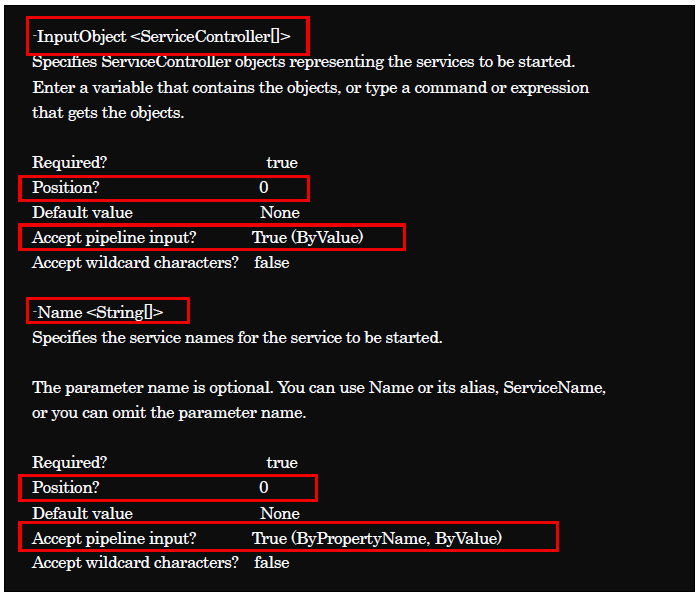Click 'or you can omit the parameter name.'

coord(169,413)
